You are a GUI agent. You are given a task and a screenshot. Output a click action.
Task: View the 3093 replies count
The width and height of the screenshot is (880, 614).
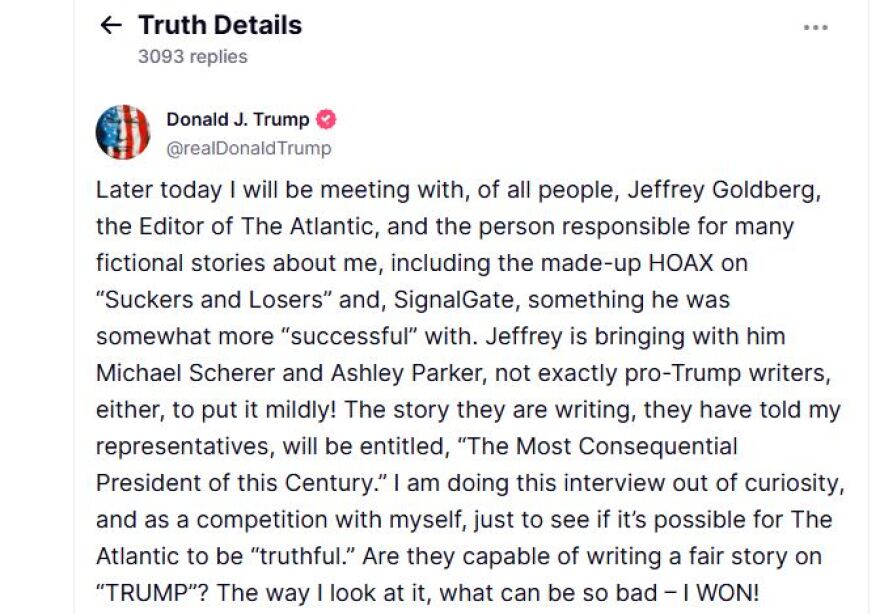(192, 57)
